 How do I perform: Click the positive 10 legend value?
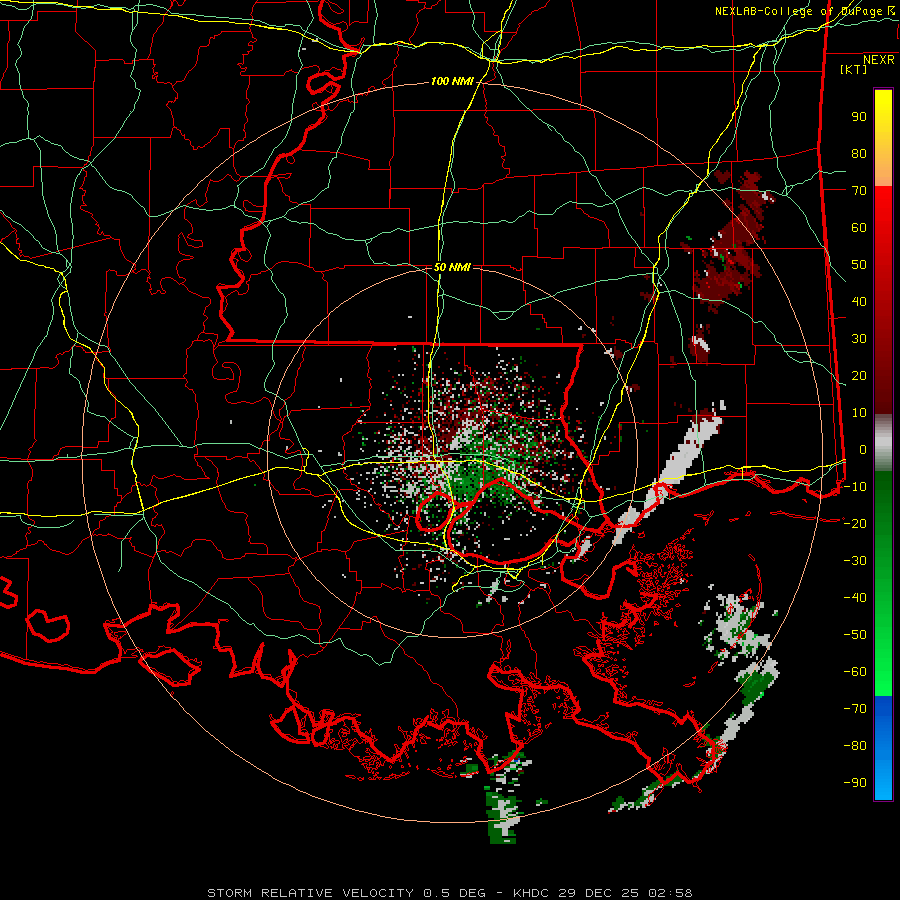tap(859, 413)
